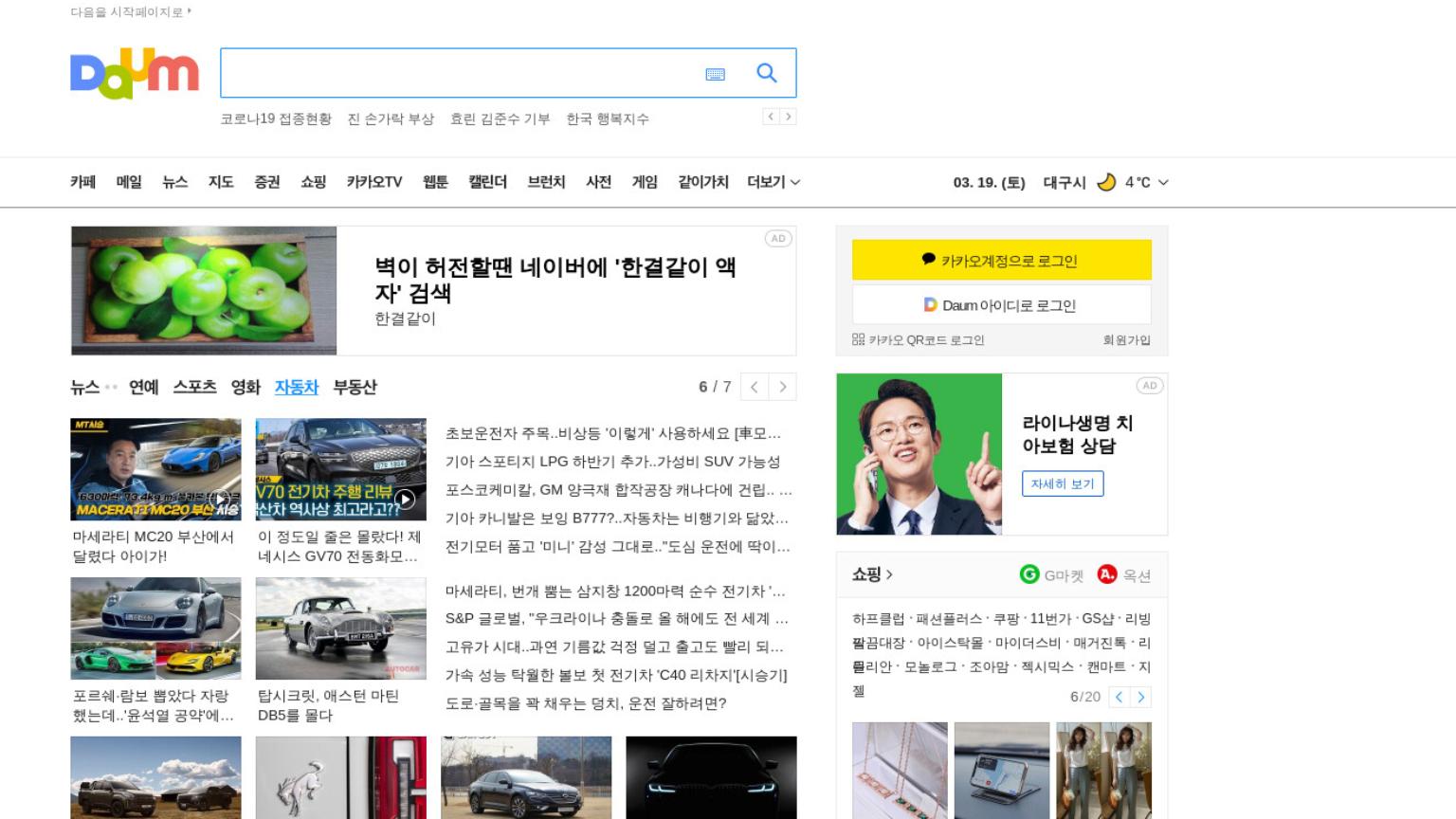Open 사전 in navigation menu
This screenshot has width=1456, height=819.
[599, 182]
